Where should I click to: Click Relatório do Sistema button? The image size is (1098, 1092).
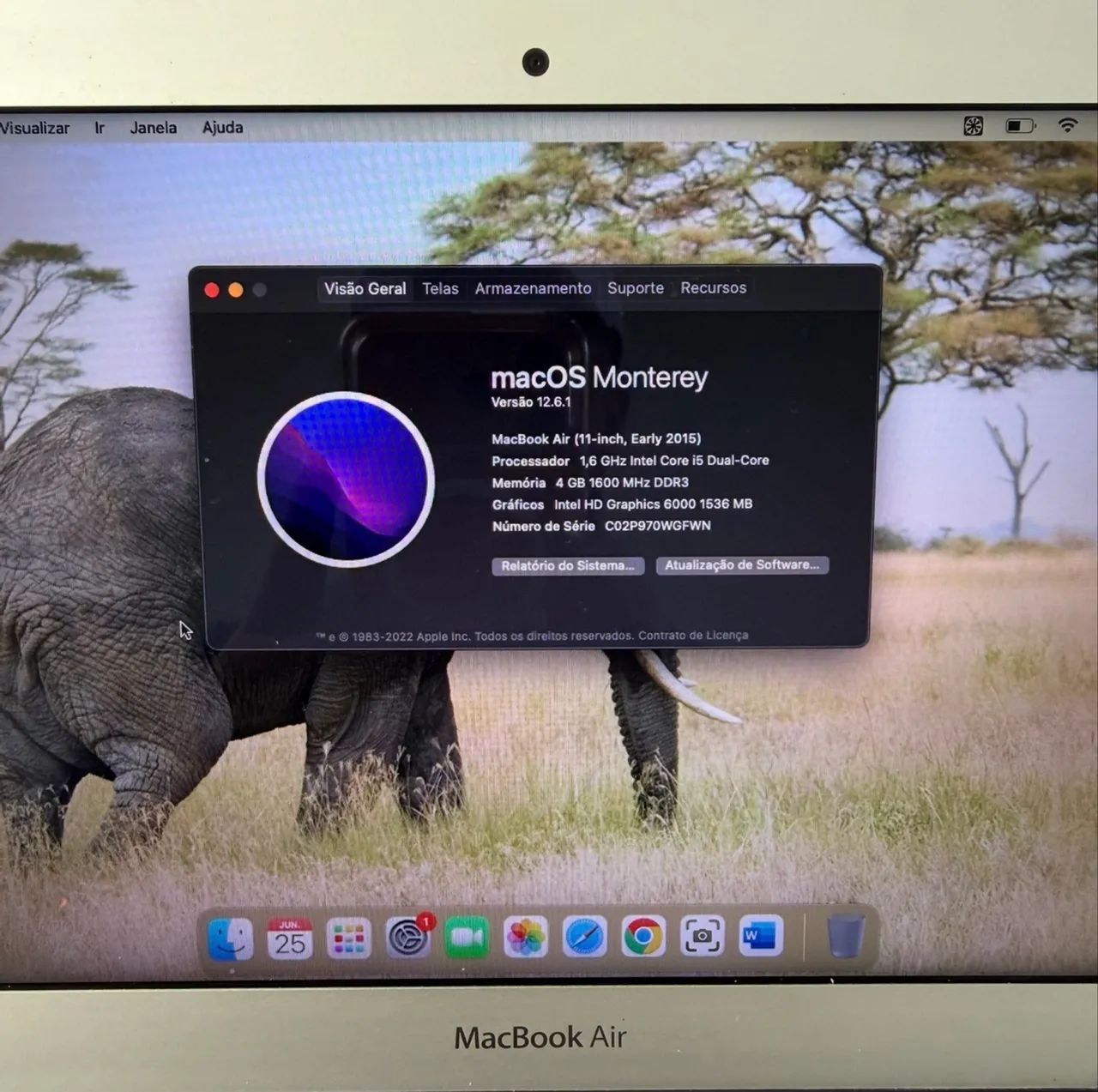568,566
